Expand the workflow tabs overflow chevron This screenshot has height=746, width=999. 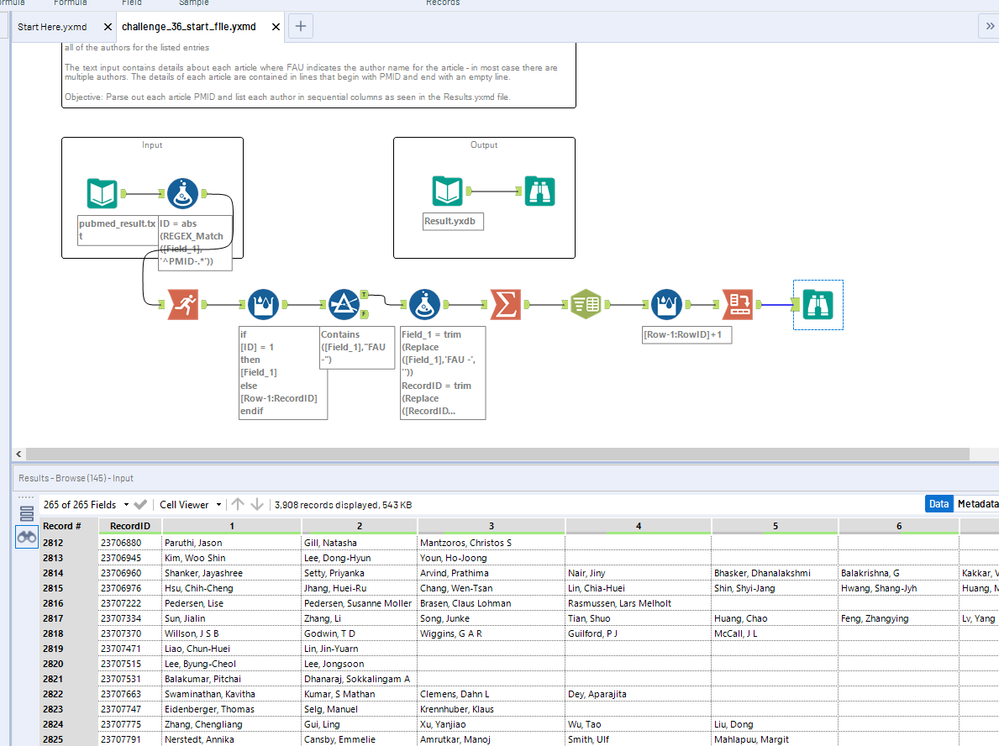pyautogui.click(x=990, y=27)
